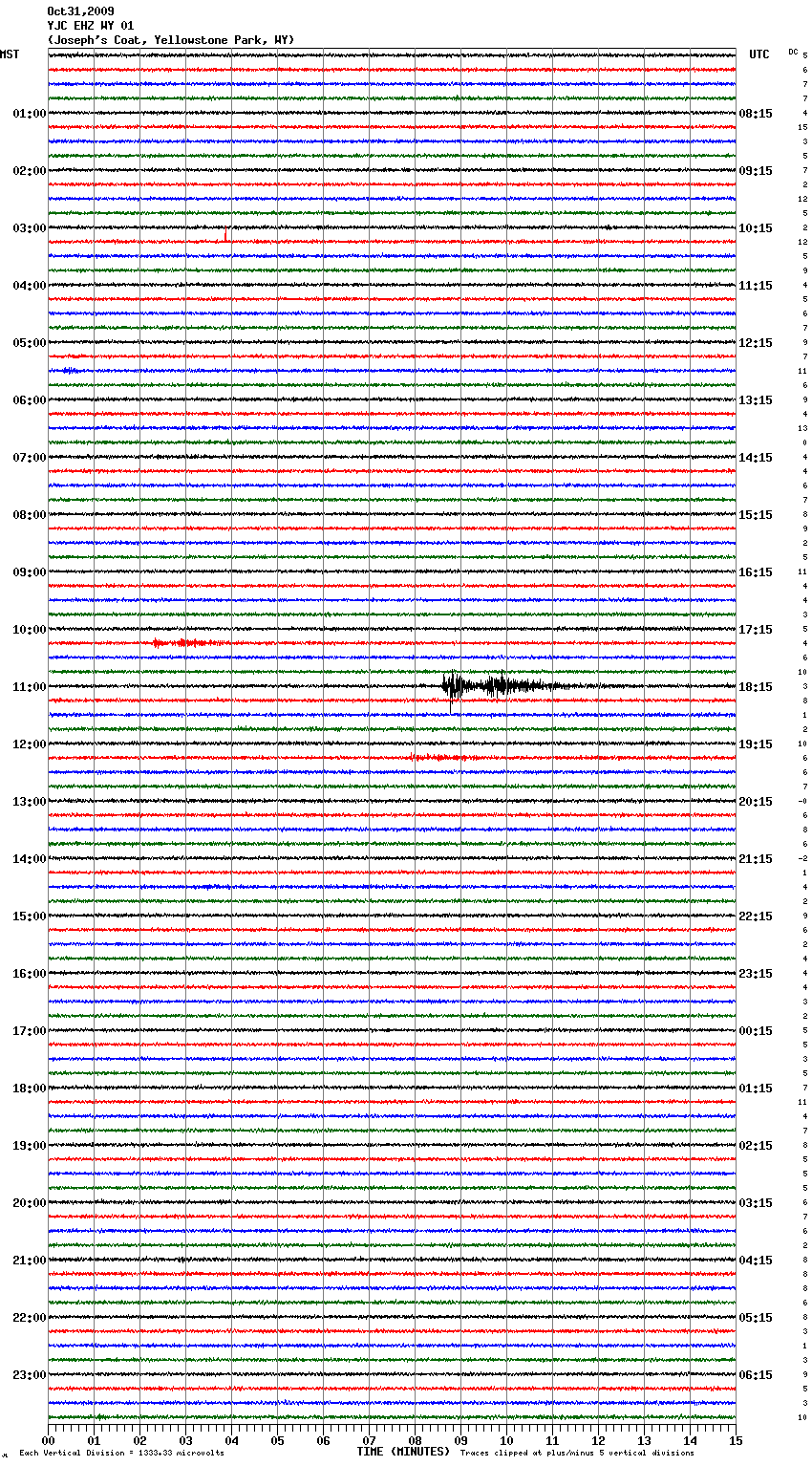Click the traces clipped footer note

tap(577, 1454)
